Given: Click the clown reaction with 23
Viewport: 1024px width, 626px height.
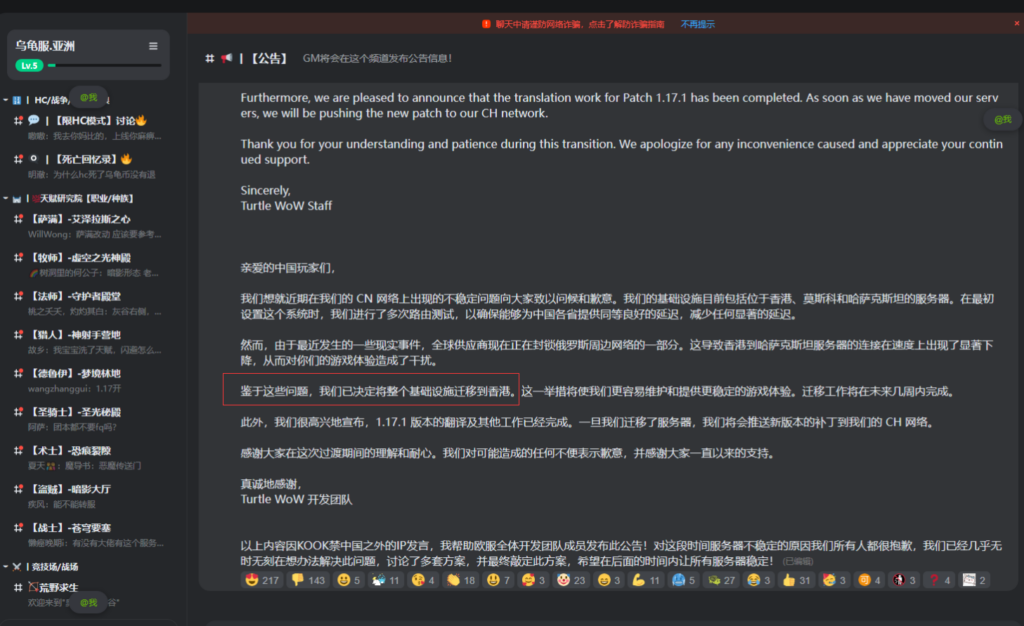Looking at the screenshot, I should click(x=571, y=580).
